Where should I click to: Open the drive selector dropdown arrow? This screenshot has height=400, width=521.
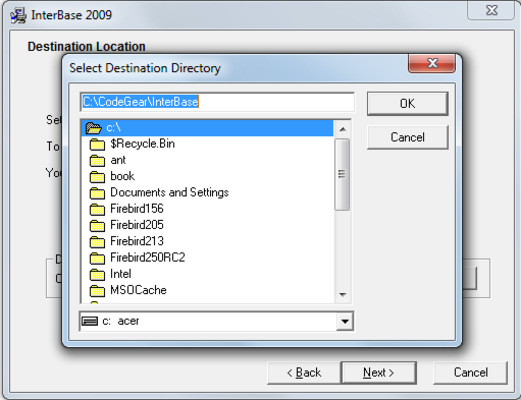(x=345, y=321)
